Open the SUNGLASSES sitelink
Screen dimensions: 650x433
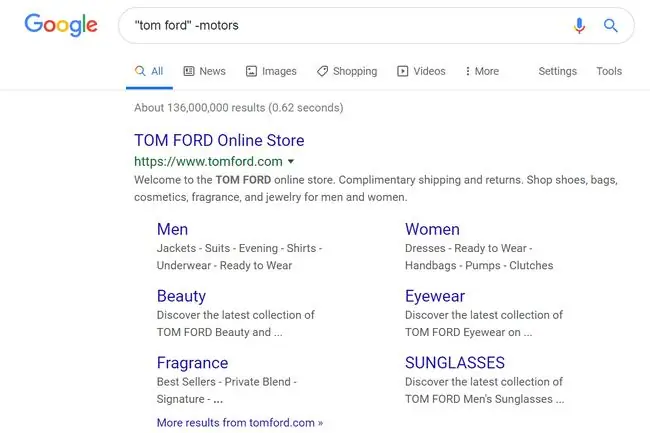point(455,363)
